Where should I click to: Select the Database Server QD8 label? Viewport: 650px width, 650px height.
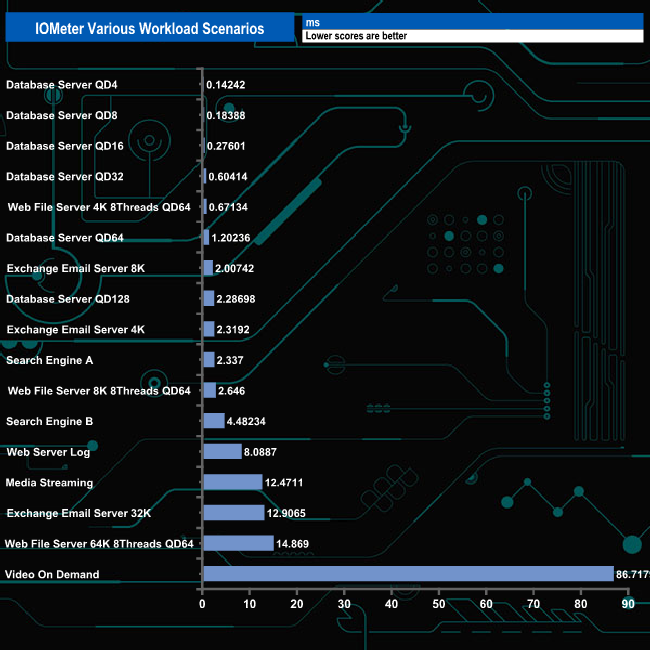(62, 116)
